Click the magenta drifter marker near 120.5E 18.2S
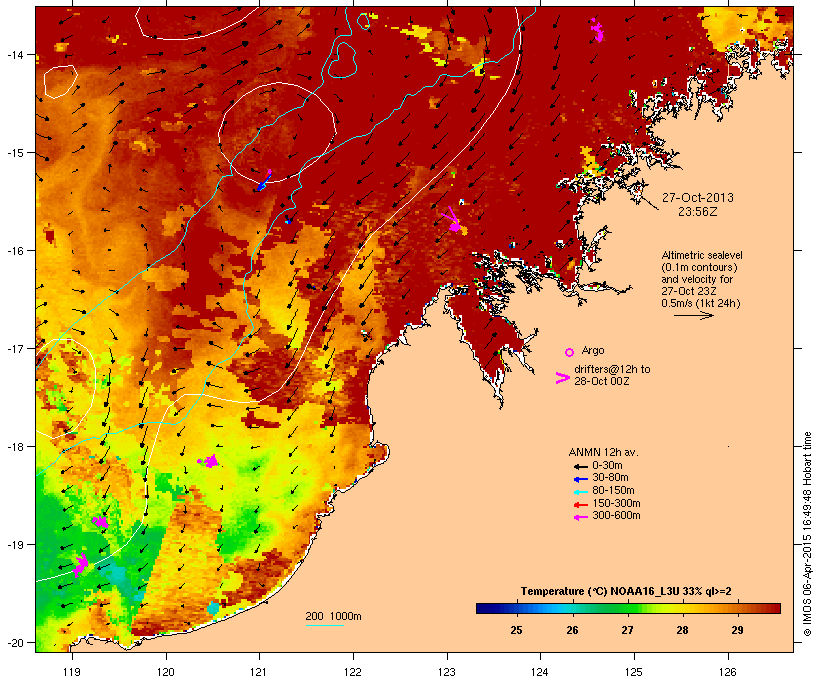 pos(209,461)
